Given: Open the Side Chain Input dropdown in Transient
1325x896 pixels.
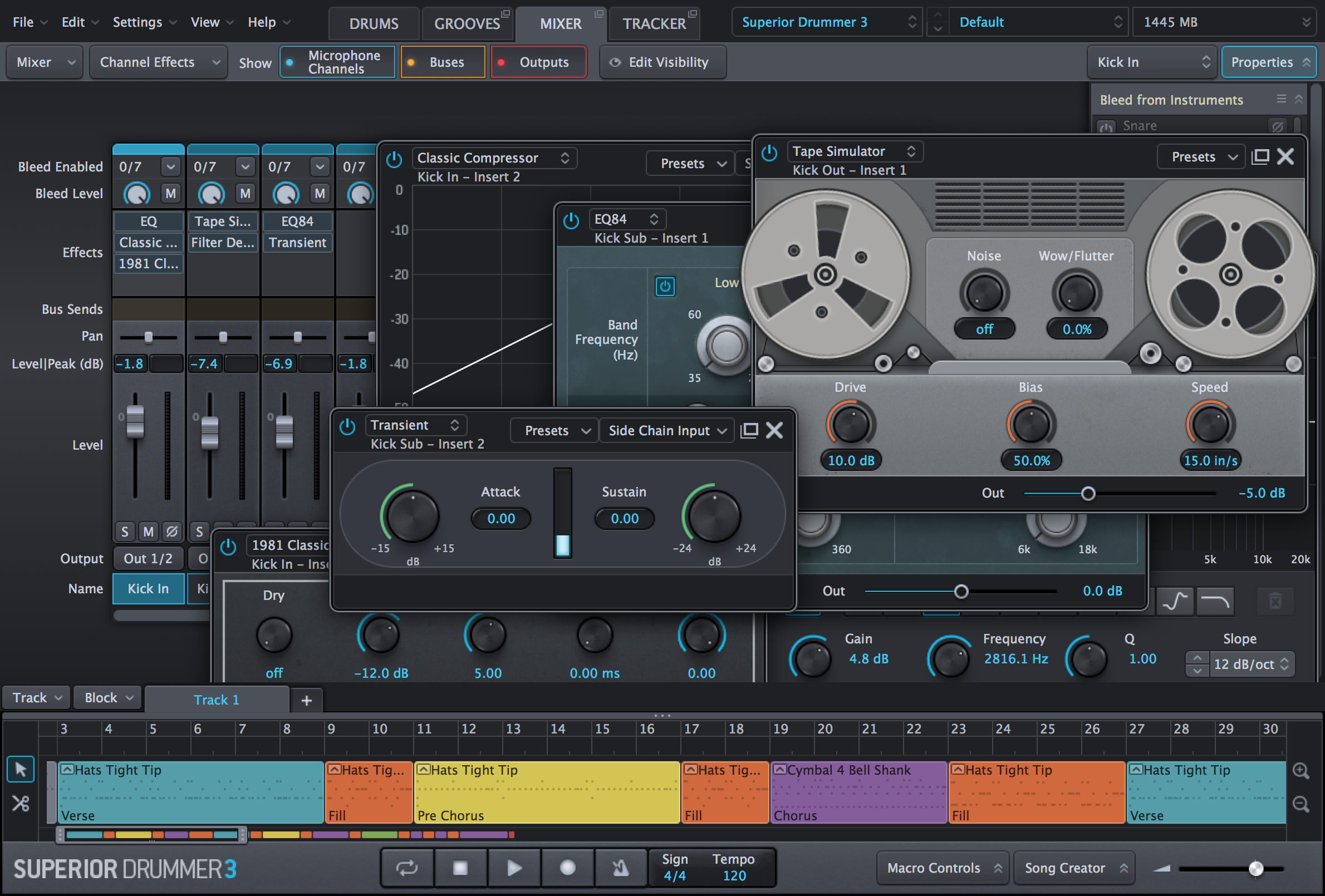Looking at the screenshot, I should (666, 430).
